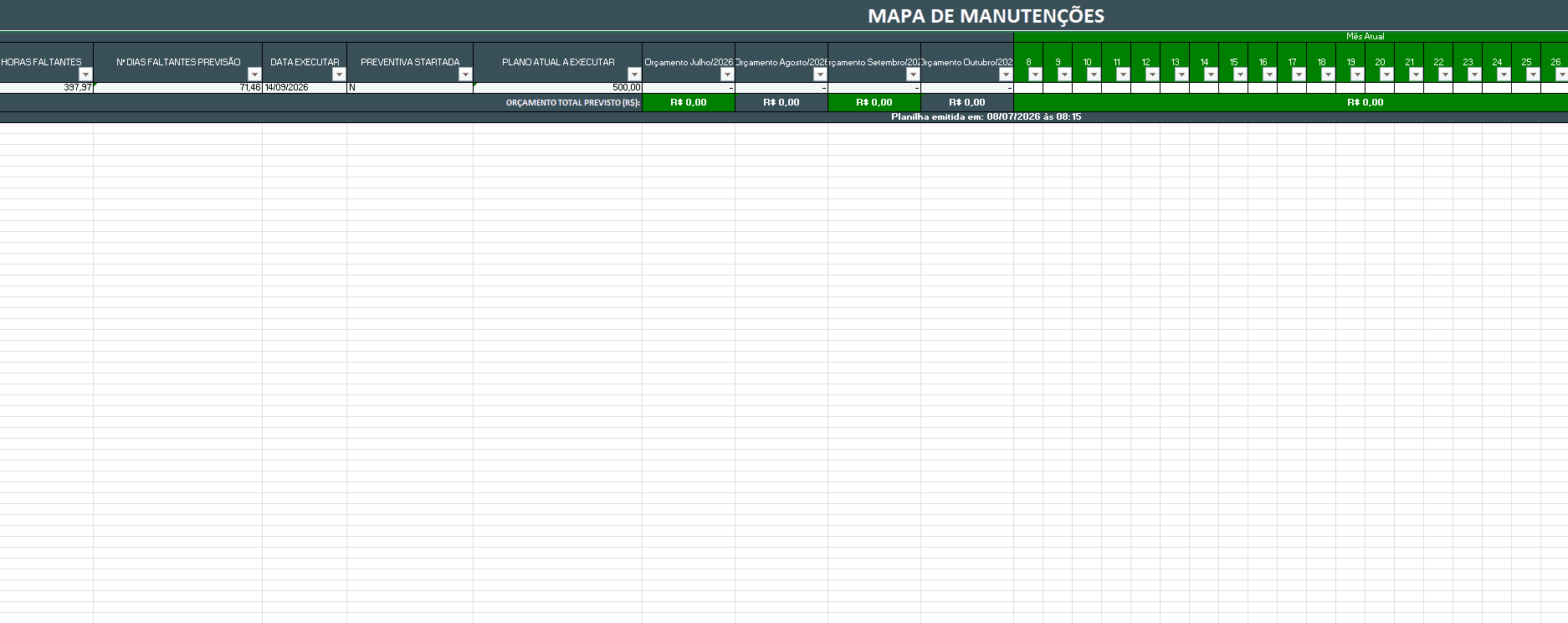Select the plan value cell 500,00
The width and height of the screenshot is (1568, 623).
pyautogui.click(x=557, y=87)
